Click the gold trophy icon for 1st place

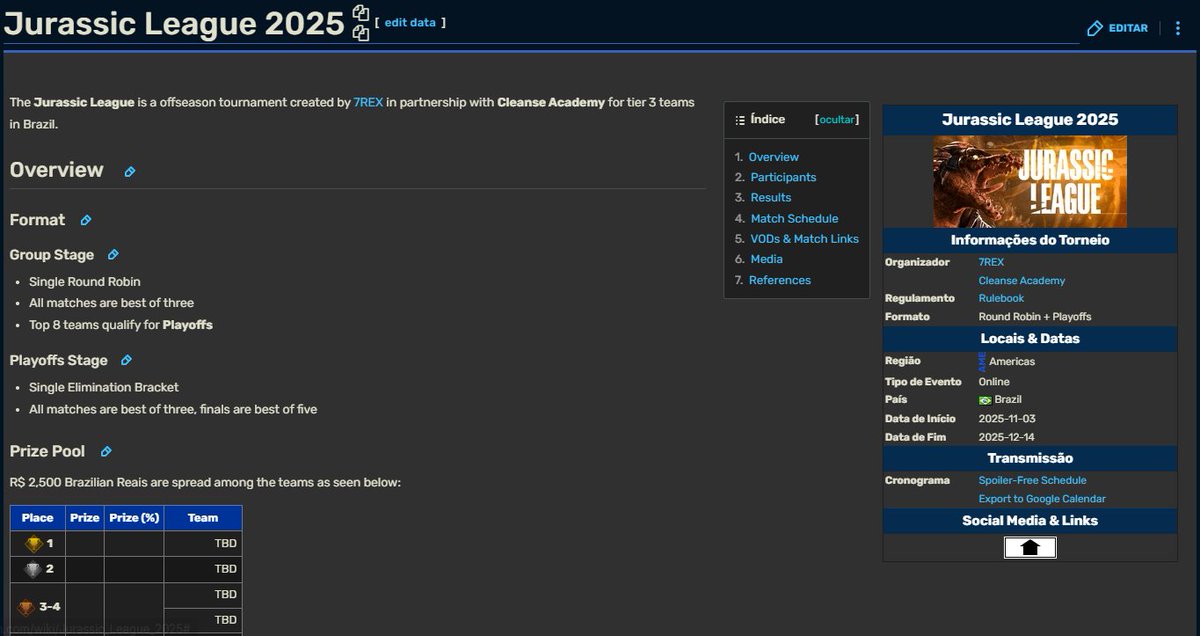click(x=34, y=544)
